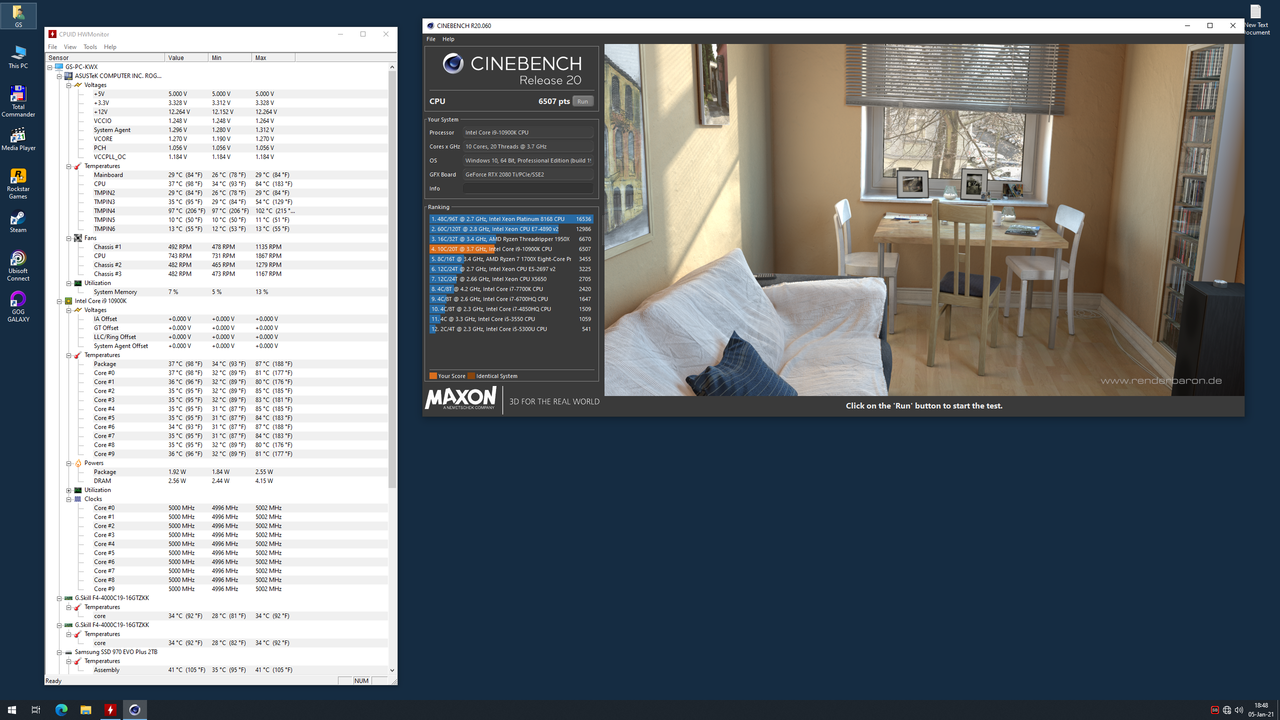Screen dimensions: 1280x720
Task: Click the Cinebench title bar app icon
Action: point(431,26)
